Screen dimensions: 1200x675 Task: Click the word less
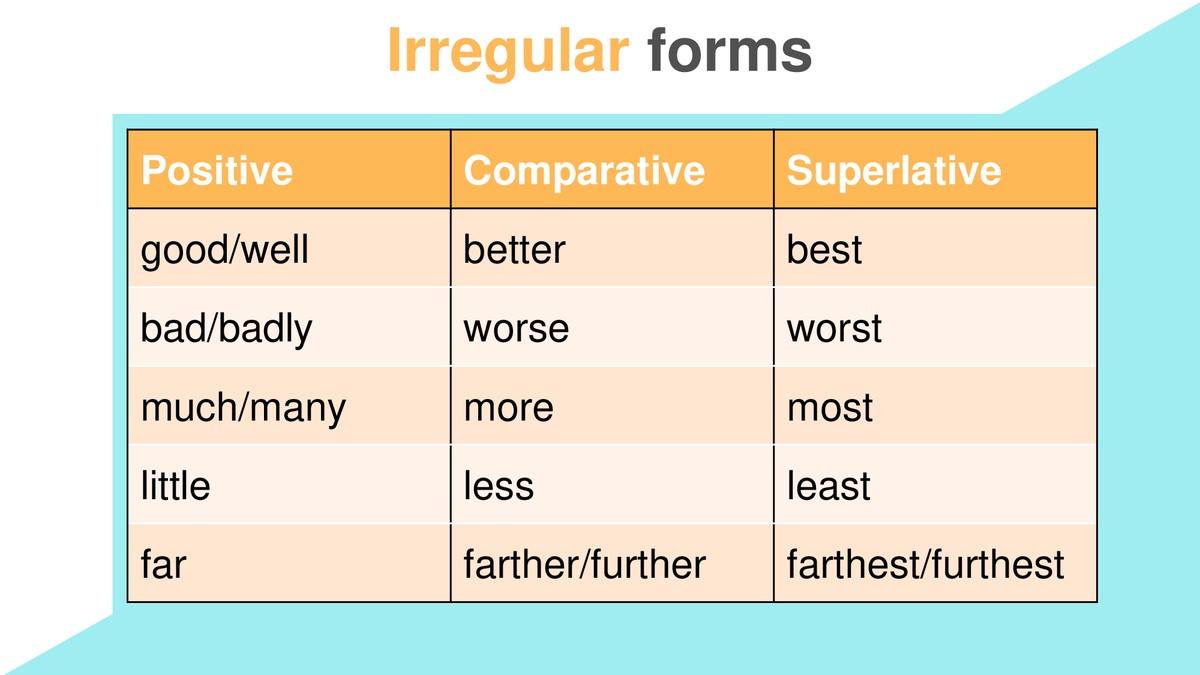point(498,486)
